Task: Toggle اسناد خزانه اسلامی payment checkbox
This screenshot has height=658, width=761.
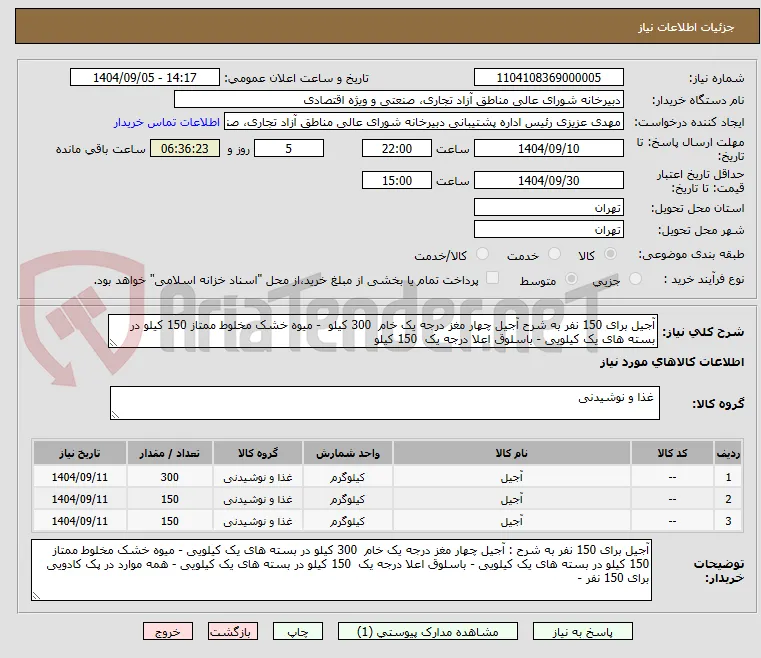Action: (x=492, y=278)
